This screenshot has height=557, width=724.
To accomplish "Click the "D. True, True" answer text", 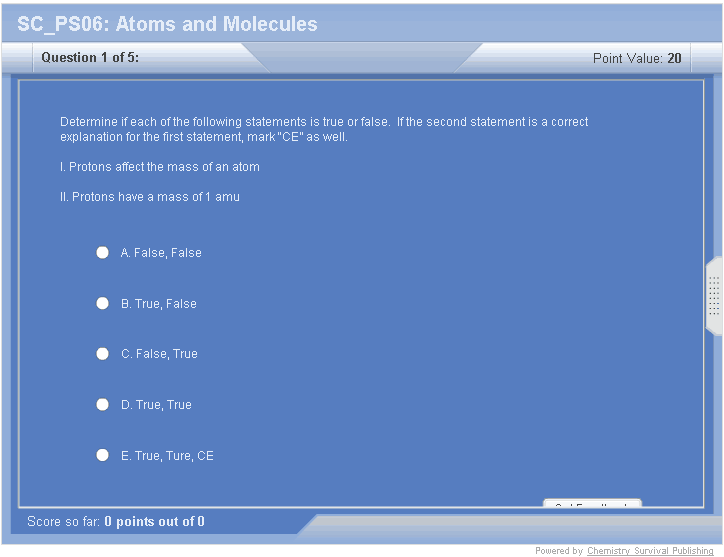I will (x=156, y=405).
